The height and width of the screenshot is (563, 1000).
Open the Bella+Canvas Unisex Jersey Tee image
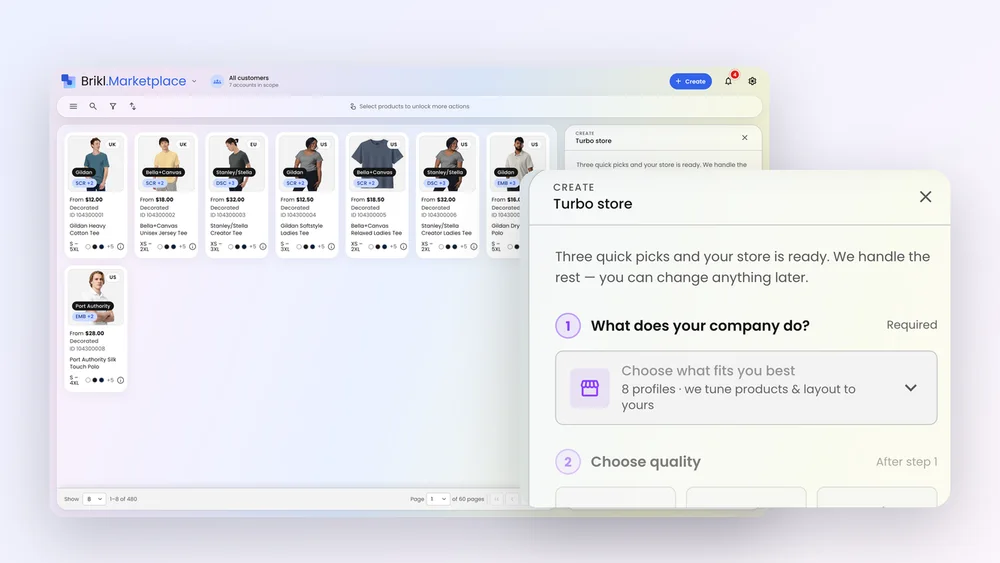coord(166,164)
